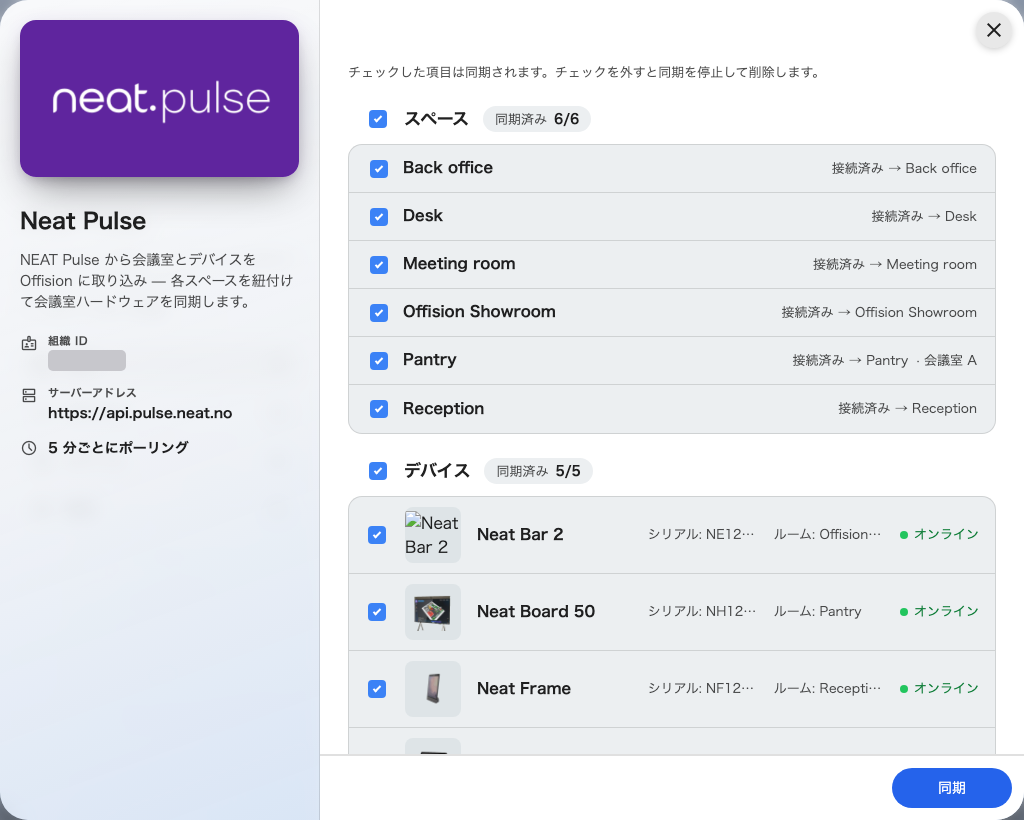Click 接続済み → Back office status
This screenshot has height=820, width=1024.
tap(904, 168)
